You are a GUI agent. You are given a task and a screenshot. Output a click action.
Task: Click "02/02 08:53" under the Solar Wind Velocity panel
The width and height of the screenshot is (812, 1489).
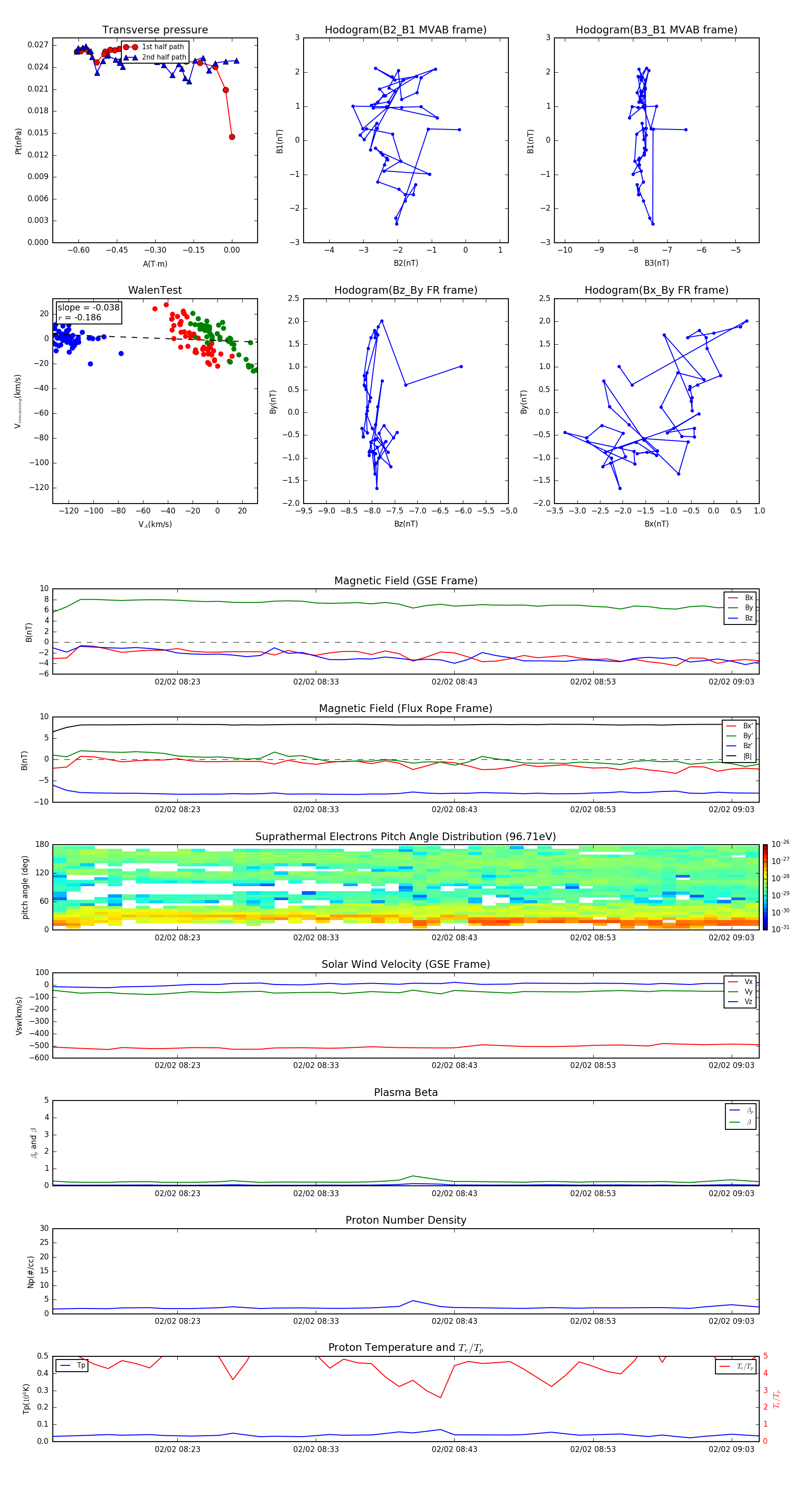click(x=593, y=1065)
